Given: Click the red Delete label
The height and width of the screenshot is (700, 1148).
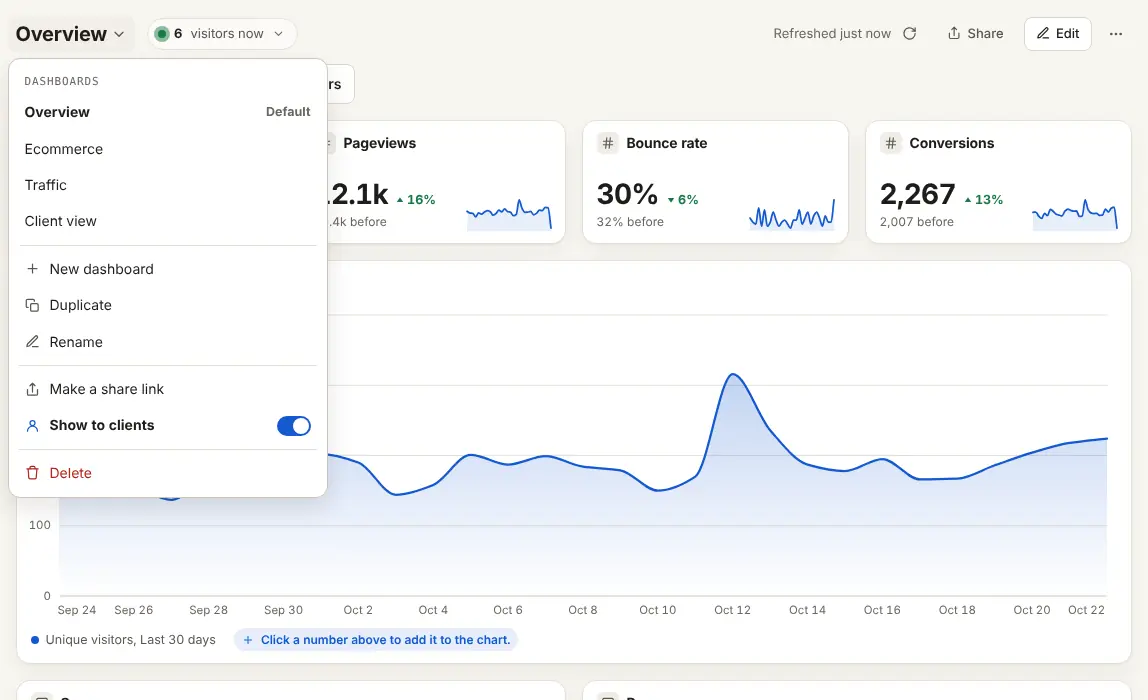Looking at the screenshot, I should pos(70,473).
